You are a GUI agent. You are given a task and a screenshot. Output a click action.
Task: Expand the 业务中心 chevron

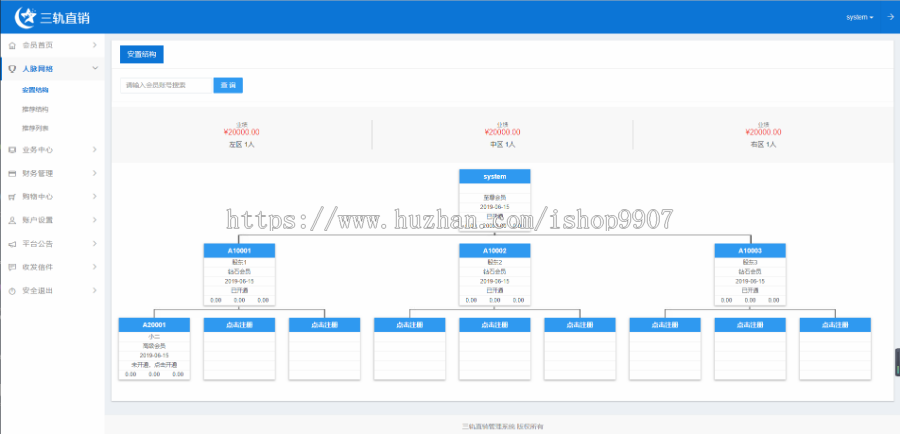click(x=94, y=149)
